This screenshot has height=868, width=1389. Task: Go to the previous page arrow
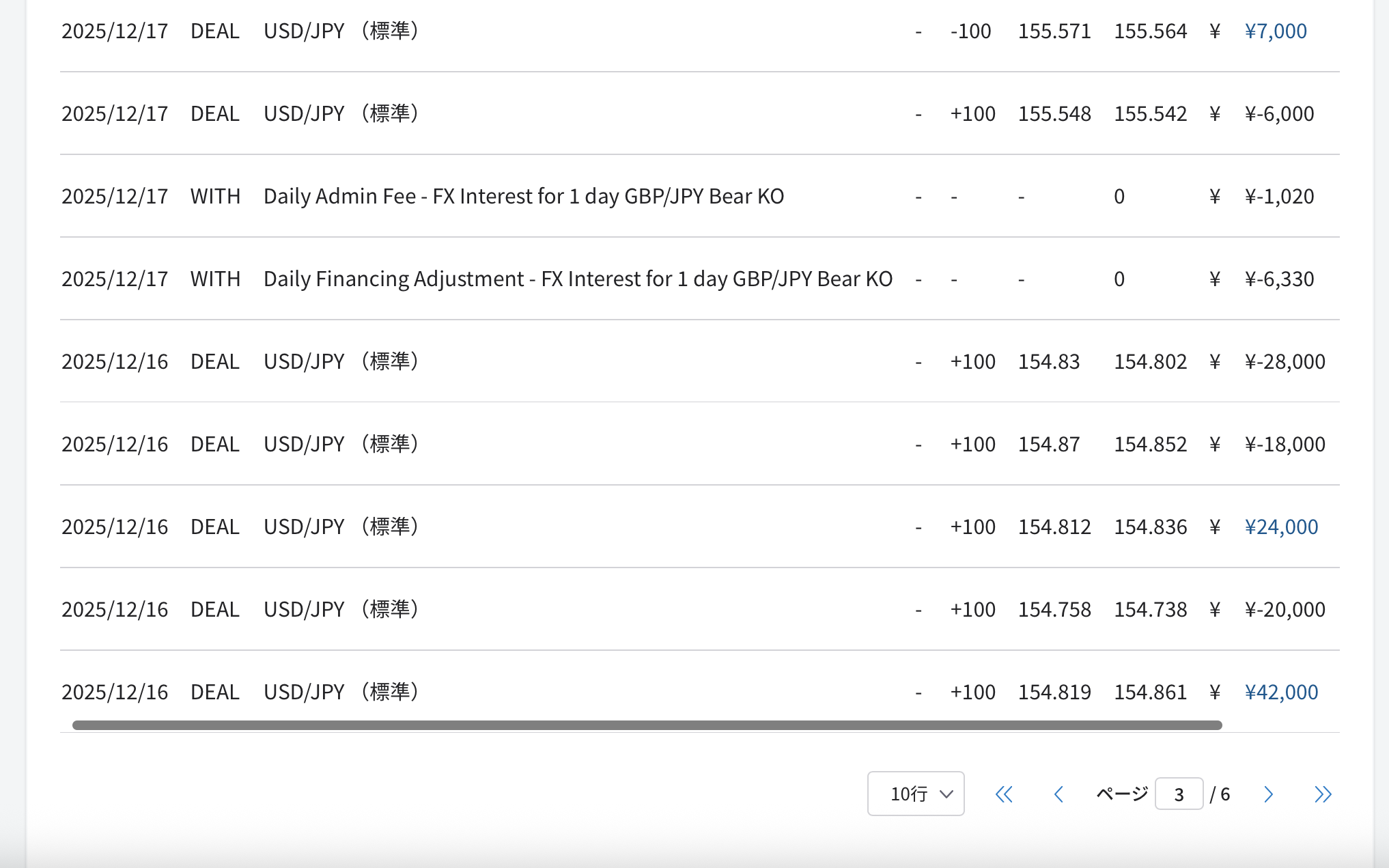1059,794
